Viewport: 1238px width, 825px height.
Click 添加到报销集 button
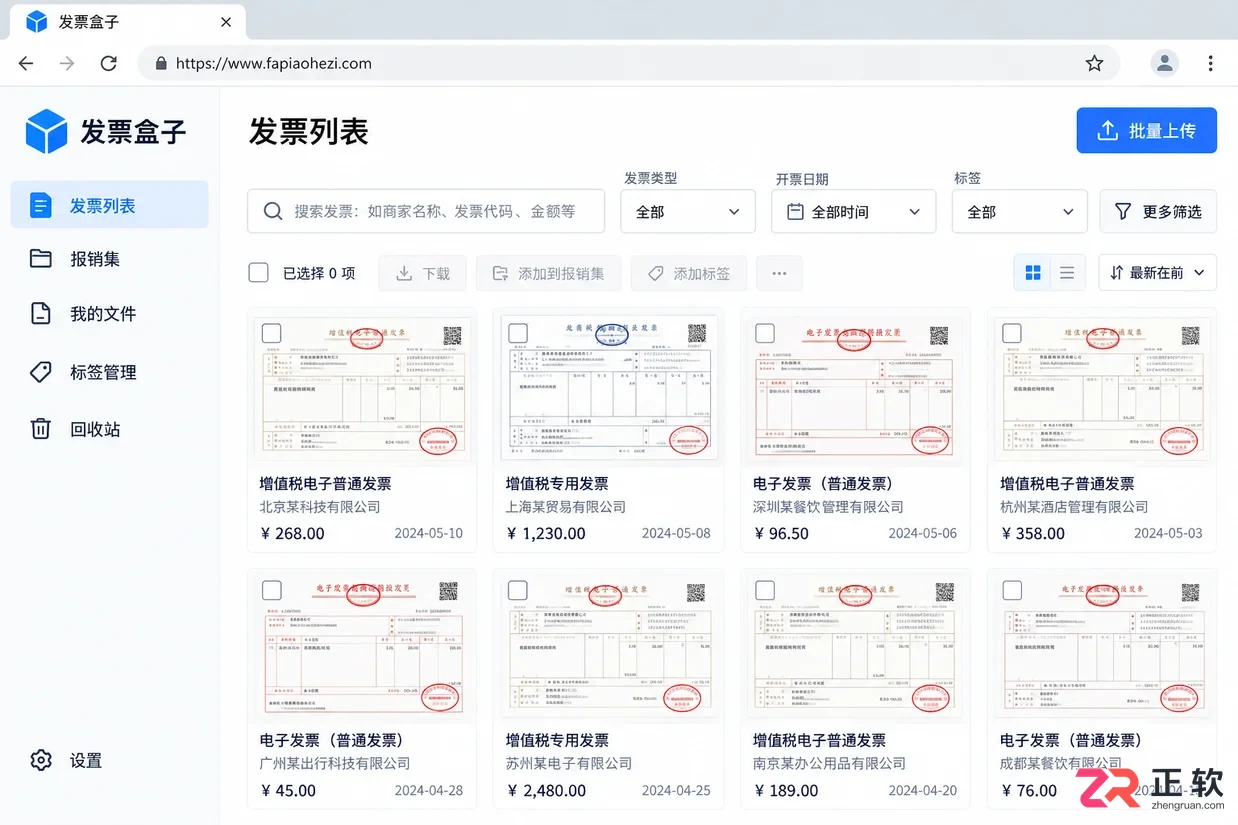coord(548,273)
